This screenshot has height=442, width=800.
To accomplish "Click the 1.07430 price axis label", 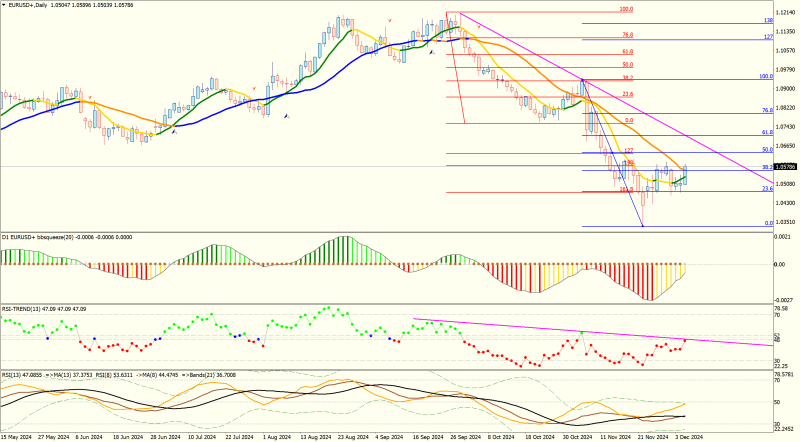I will [785, 127].
